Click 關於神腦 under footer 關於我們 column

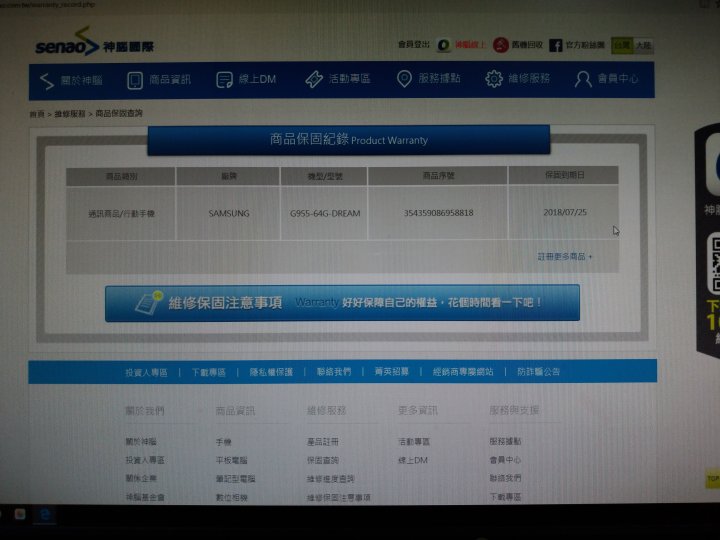[x=141, y=442]
